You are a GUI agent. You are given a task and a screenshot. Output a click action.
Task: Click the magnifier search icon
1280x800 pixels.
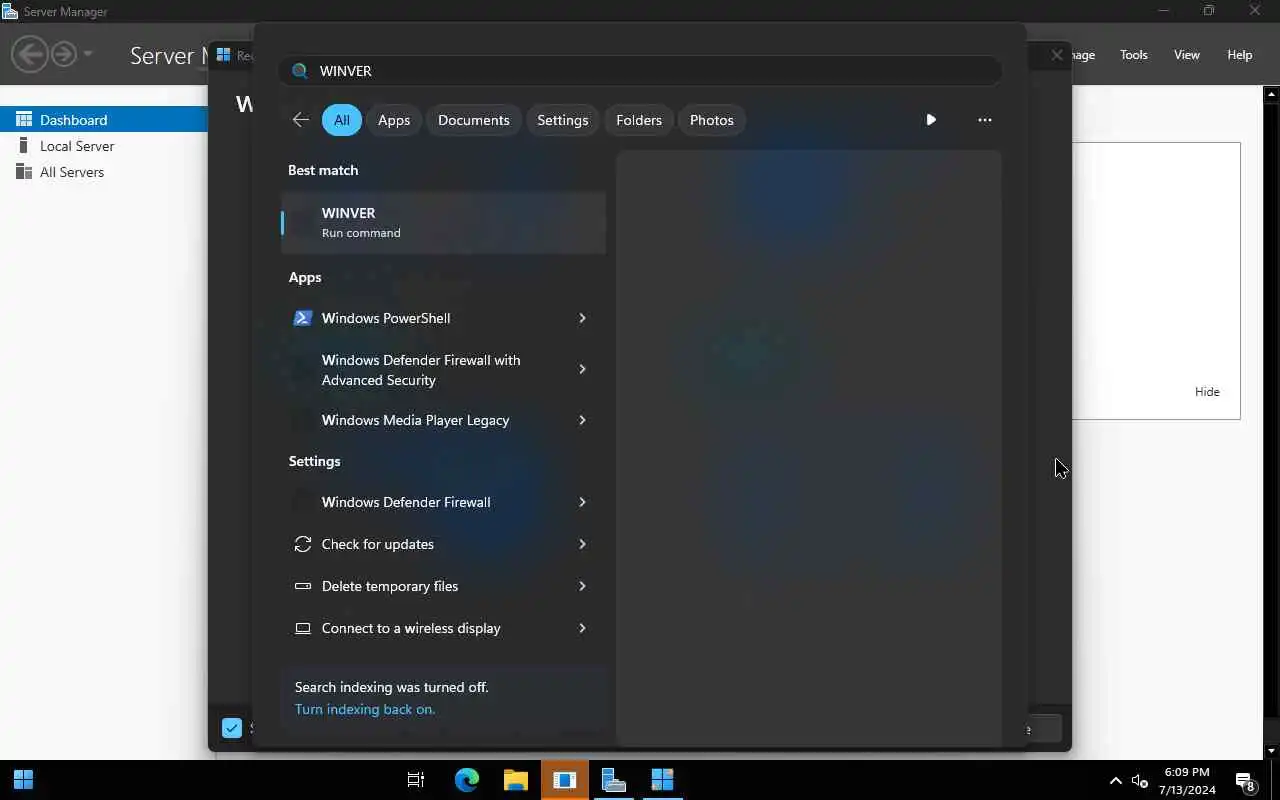(299, 71)
